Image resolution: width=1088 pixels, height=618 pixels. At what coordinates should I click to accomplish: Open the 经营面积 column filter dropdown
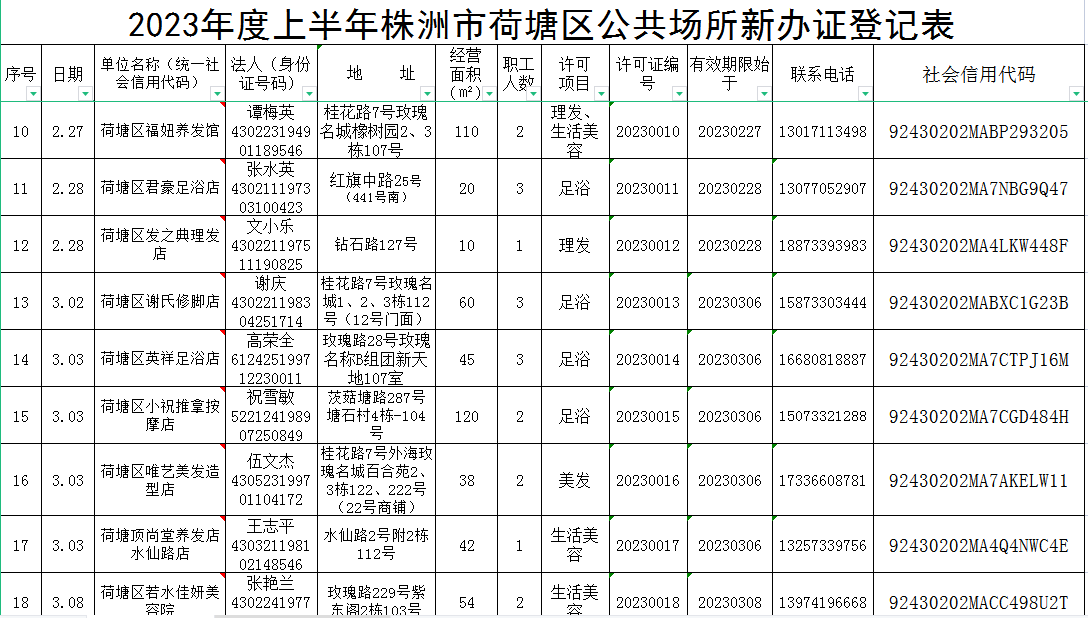[490, 94]
